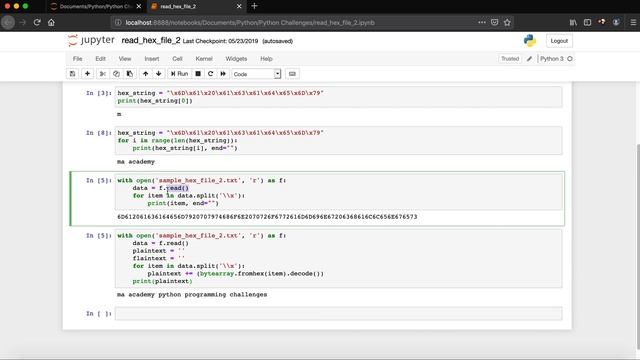Click plaintext bytearray cell editor
This screenshot has width=640, height=360.
(x=338, y=258)
